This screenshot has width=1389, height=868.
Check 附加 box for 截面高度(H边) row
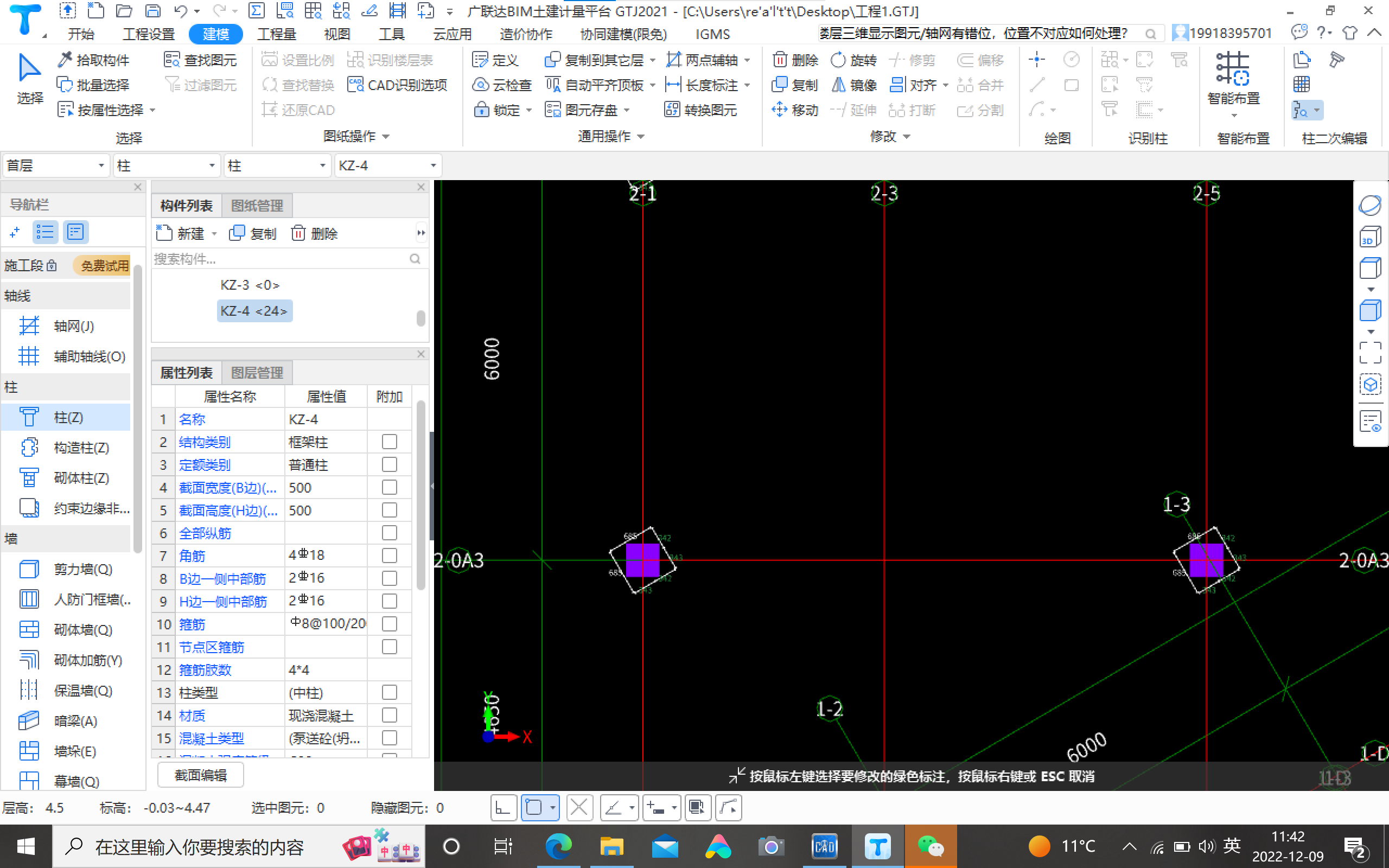(389, 510)
